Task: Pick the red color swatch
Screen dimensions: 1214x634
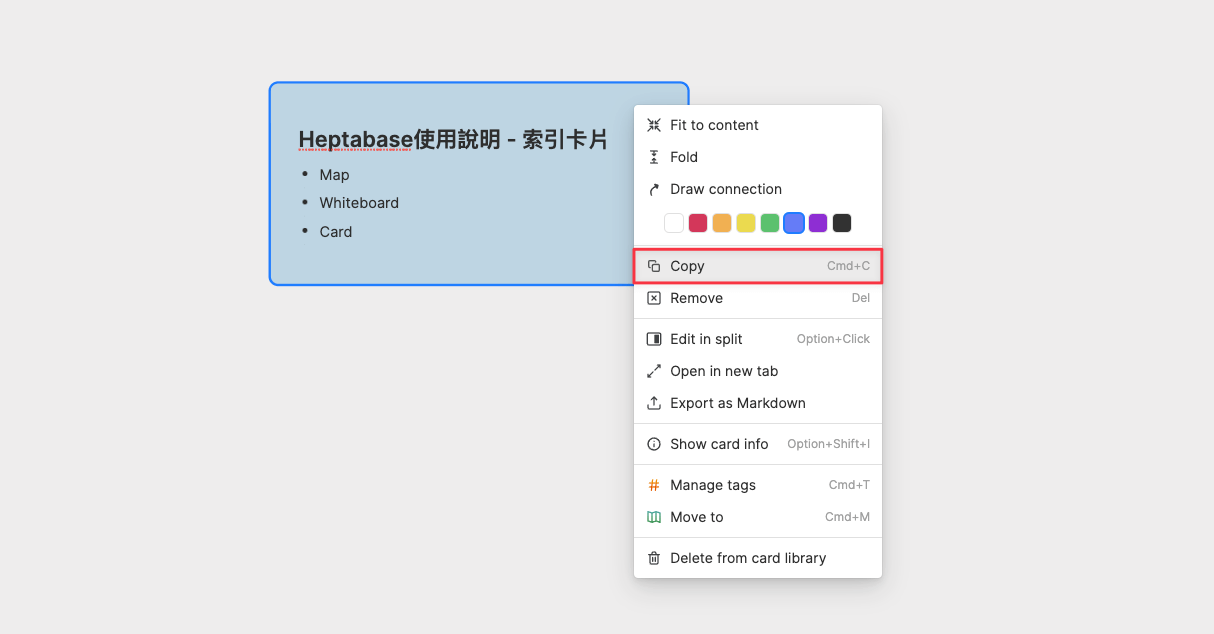Action: click(x=698, y=222)
